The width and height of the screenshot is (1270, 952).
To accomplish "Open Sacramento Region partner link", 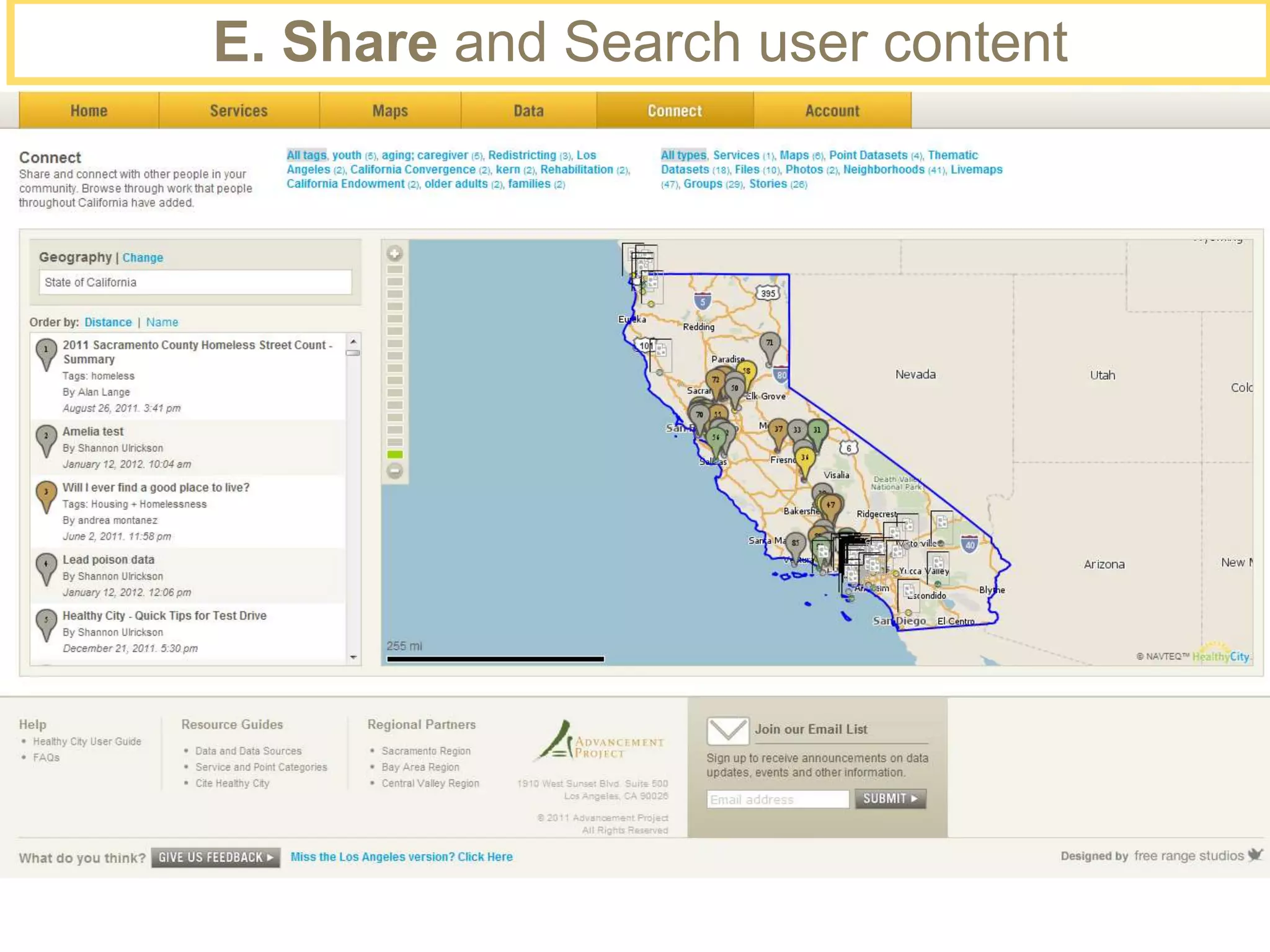I will 426,751.
